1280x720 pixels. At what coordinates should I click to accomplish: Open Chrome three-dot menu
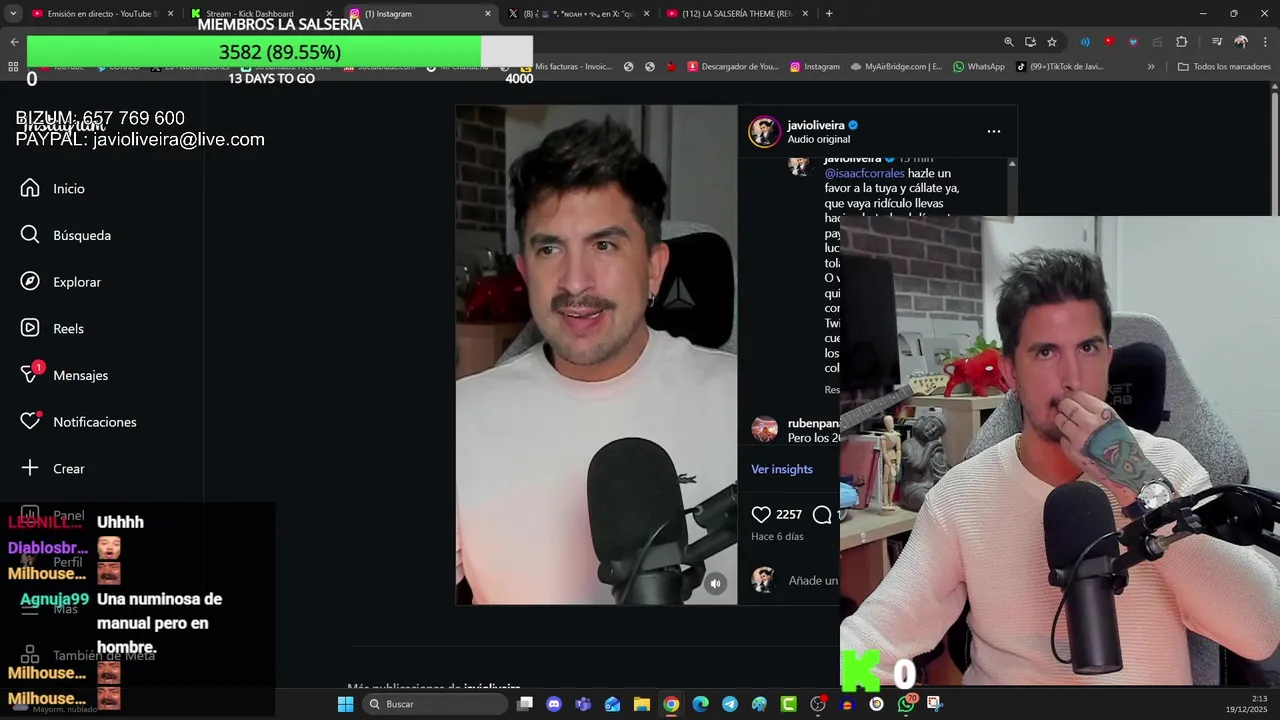1265,42
